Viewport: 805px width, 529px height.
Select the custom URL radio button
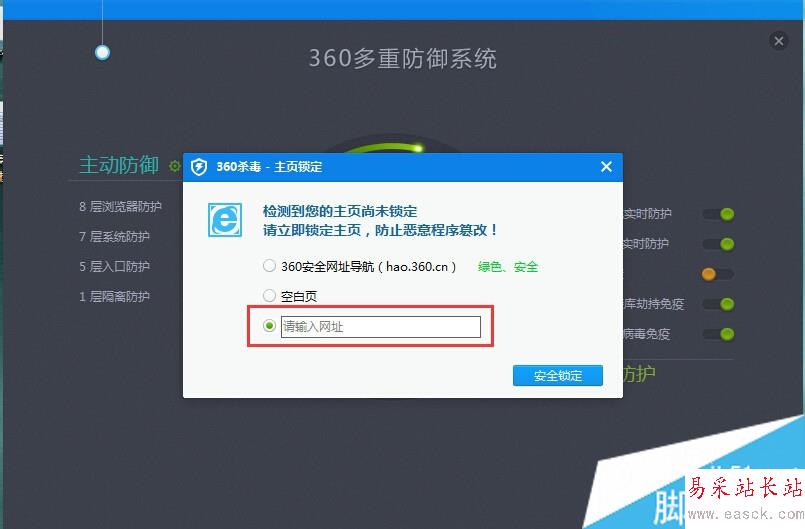click(270, 326)
